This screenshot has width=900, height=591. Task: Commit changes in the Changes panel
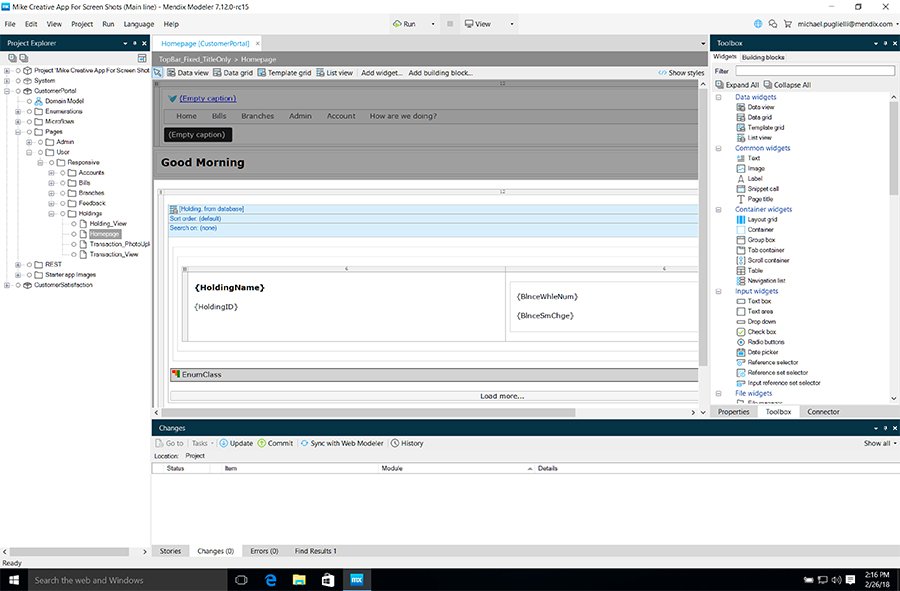pyautogui.click(x=276, y=443)
